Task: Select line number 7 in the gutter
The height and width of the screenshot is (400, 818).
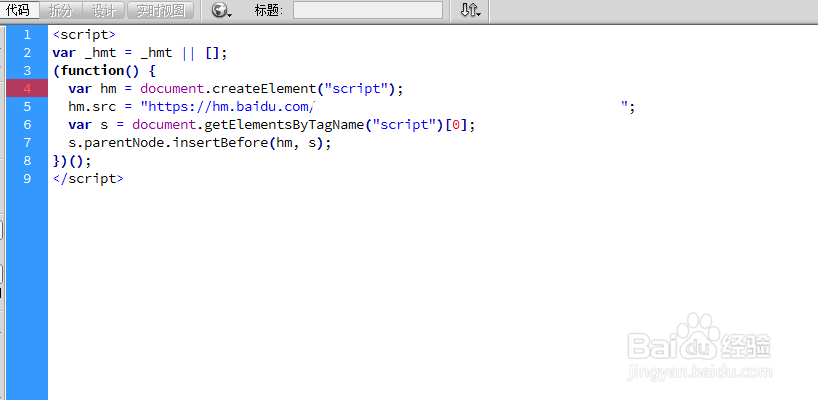Action: [27, 142]
